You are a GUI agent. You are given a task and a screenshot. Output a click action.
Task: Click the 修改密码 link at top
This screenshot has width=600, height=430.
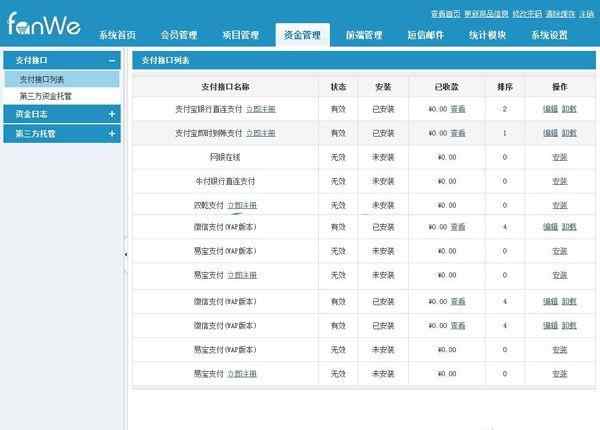(x=527, y=14)
